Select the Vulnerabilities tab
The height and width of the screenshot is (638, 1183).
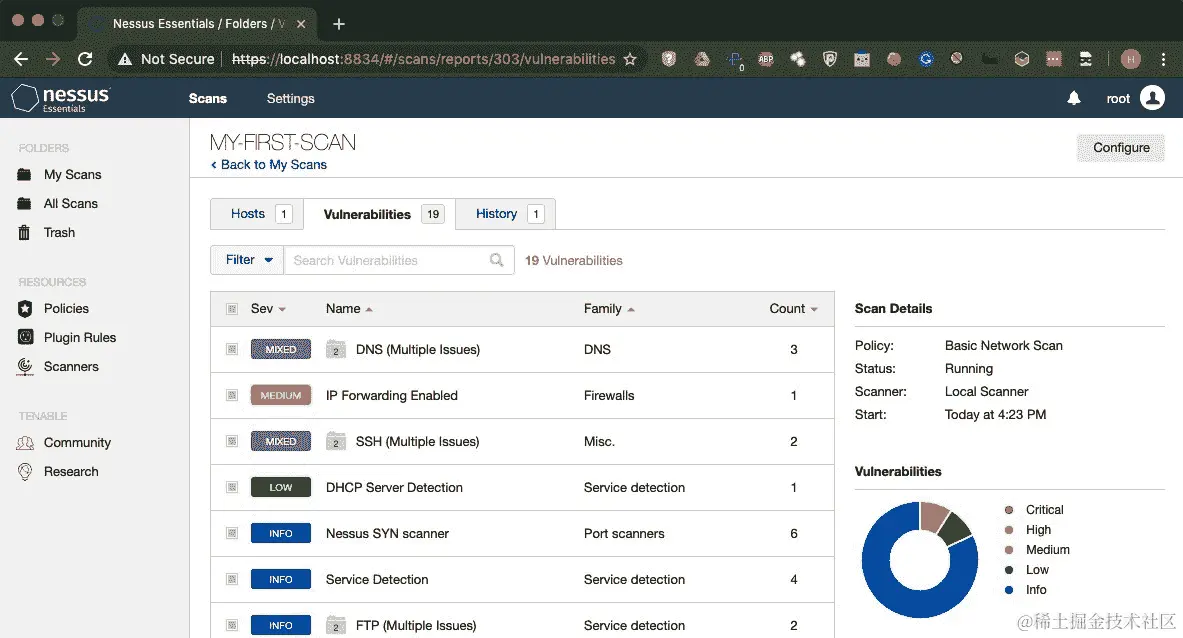tap(379, 214)
